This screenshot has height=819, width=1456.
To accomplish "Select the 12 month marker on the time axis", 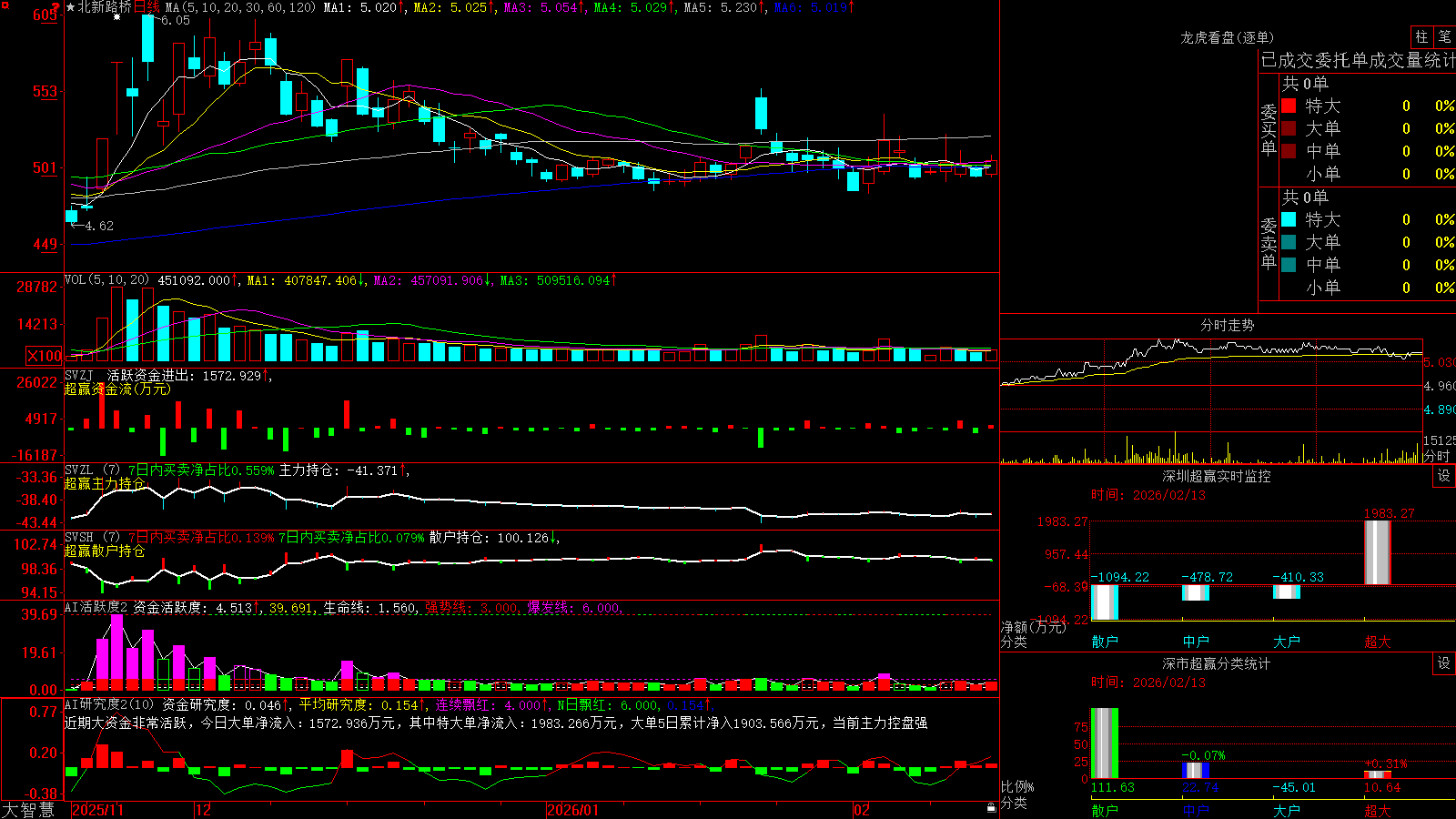I will (x=204, y=810).
